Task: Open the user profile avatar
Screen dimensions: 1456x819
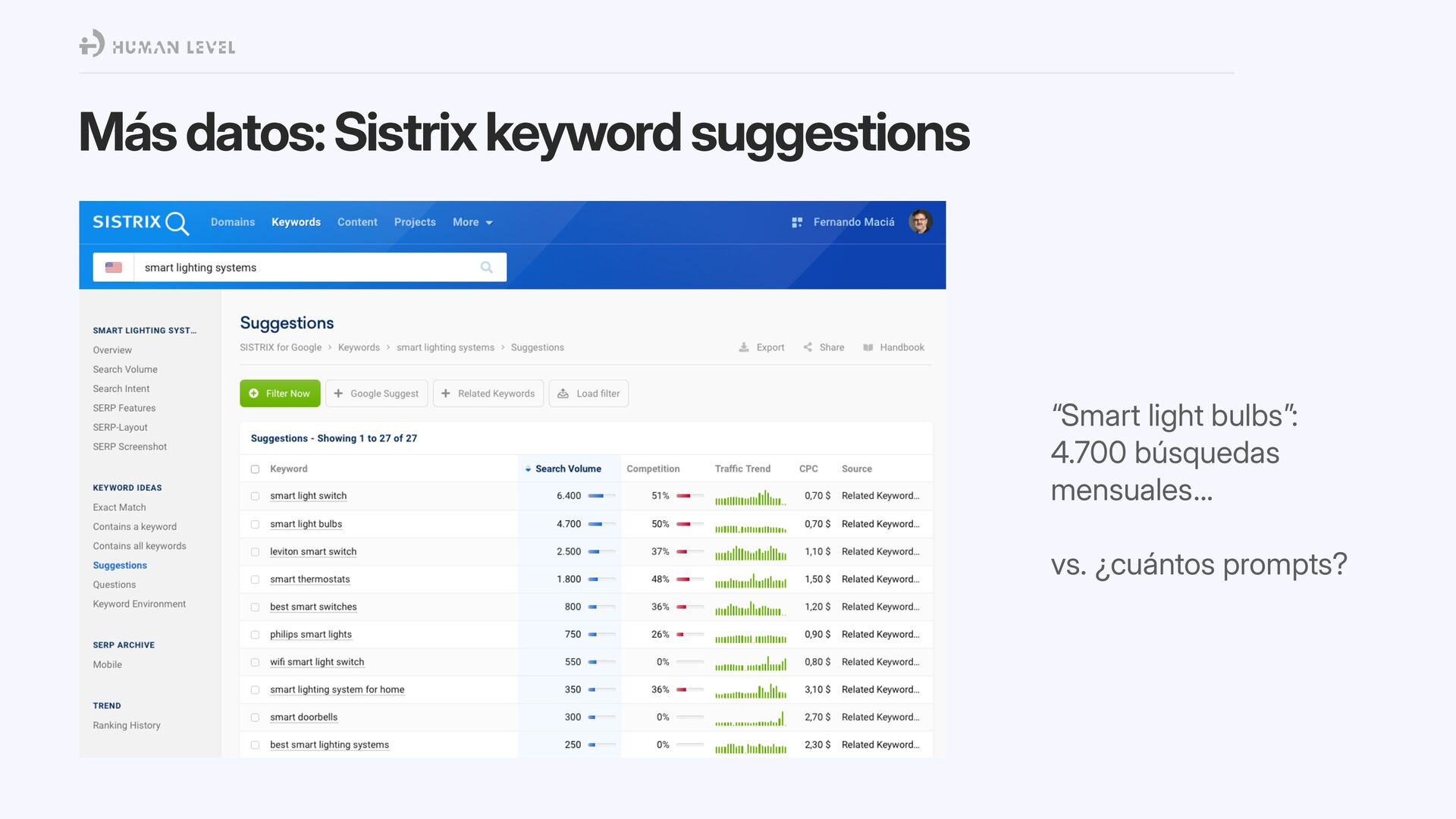Action: [x=920, y=222]
